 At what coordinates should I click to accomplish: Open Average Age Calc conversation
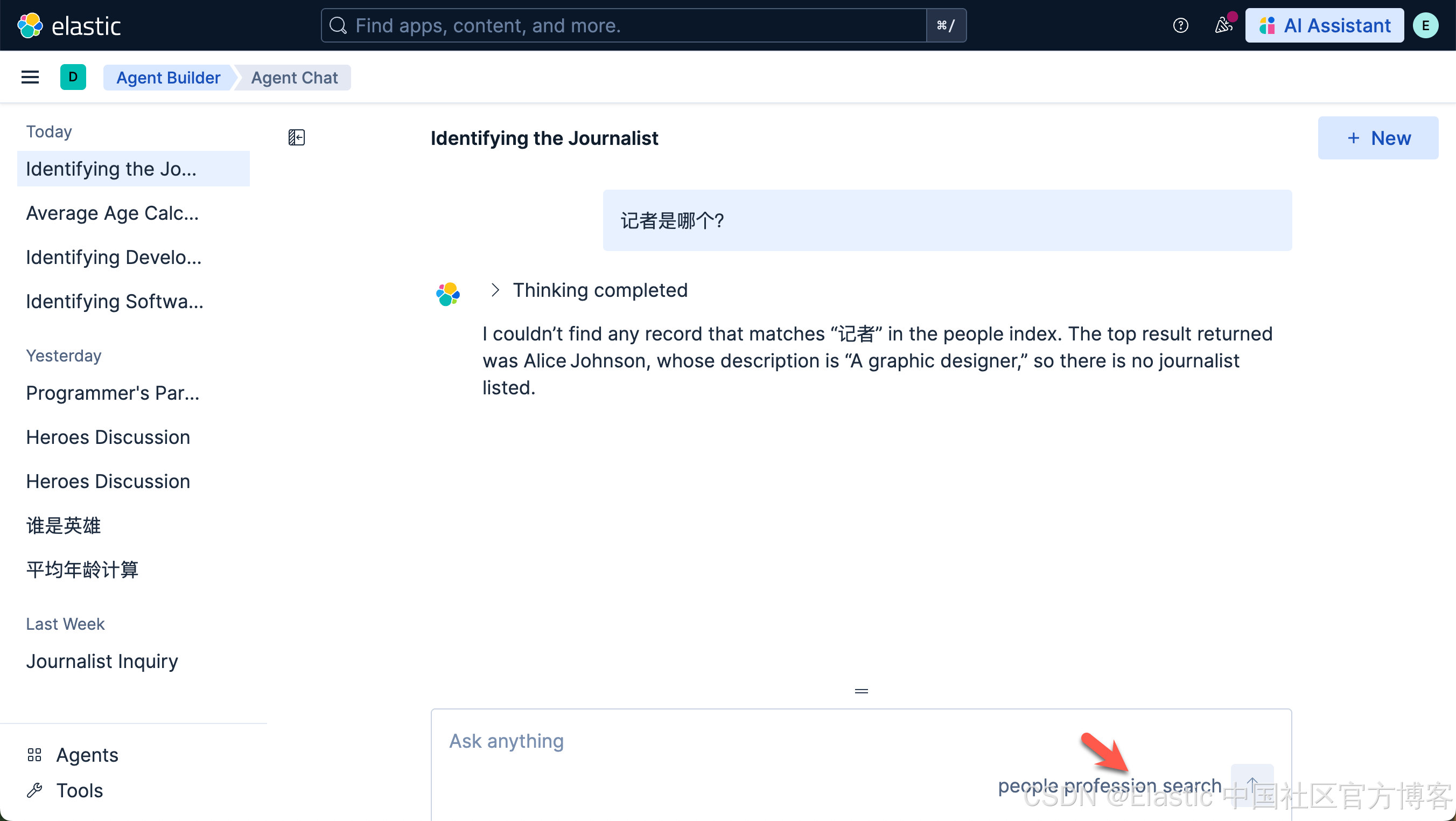point(113,213)
